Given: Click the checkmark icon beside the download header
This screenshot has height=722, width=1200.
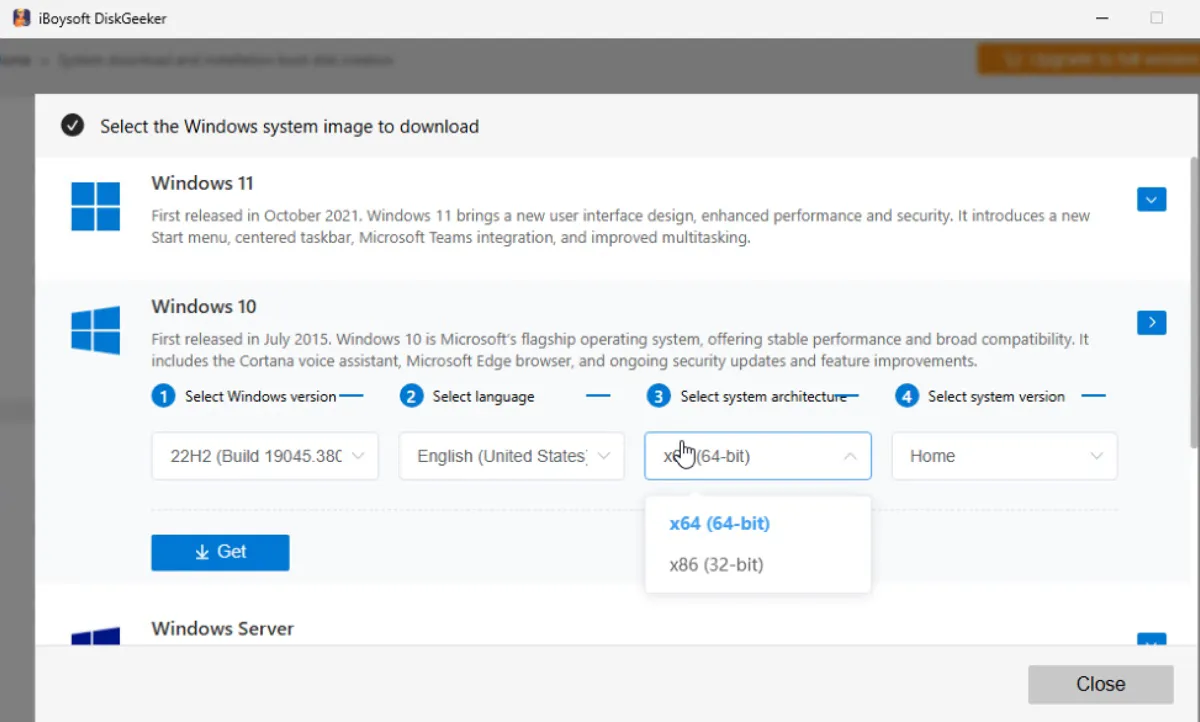Looking at the screenshot, I should pos(72,126).
